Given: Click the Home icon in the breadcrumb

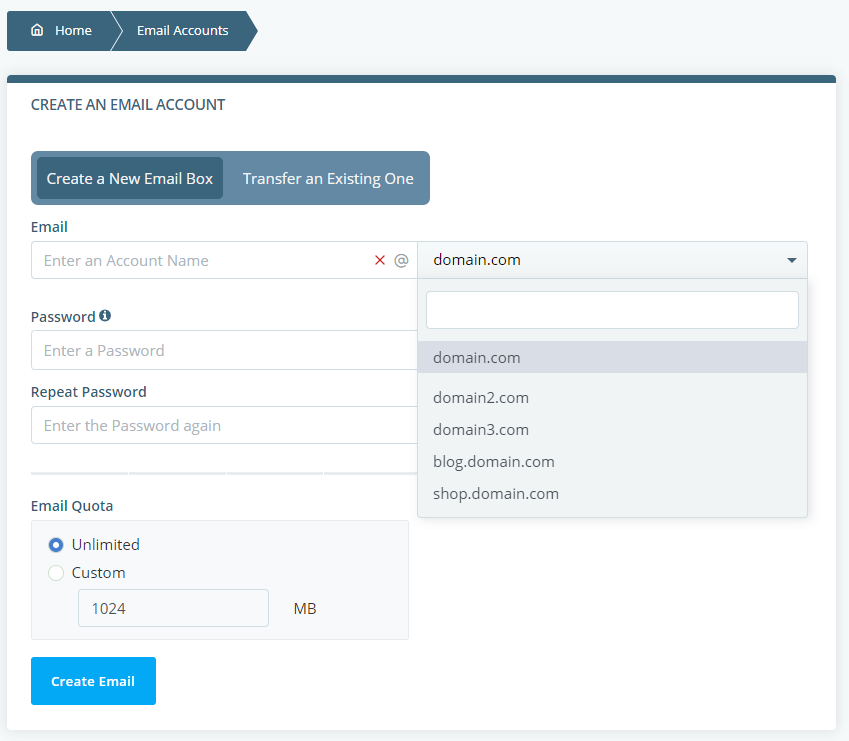Looking at the screenshot, I should tap(36, 30).
